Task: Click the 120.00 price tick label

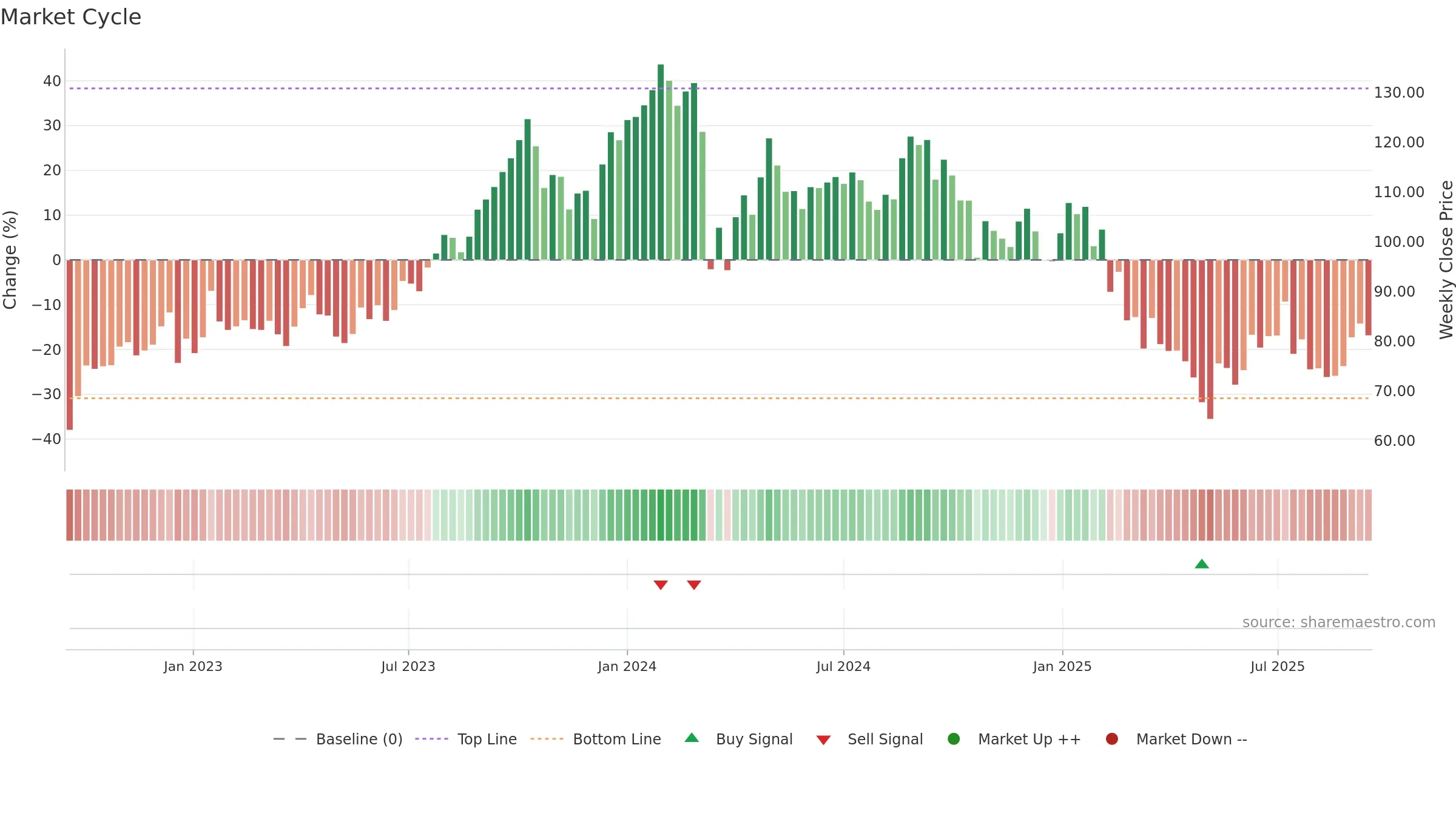Action: (x=1399, y=143)
